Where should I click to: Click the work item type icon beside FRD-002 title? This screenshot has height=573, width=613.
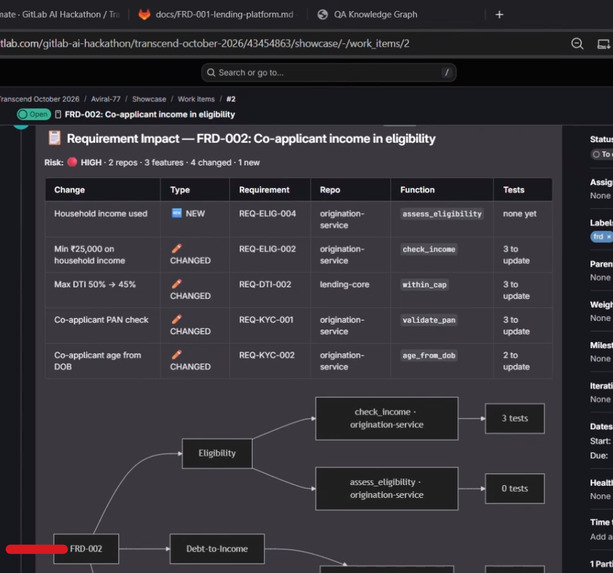[x=58, y=115]
